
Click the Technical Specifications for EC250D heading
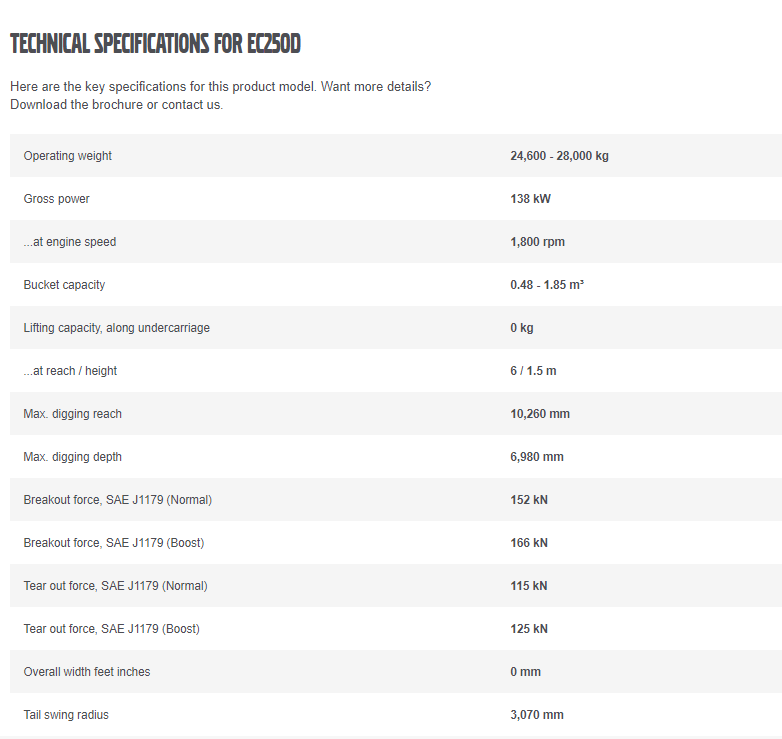[155, 44]
